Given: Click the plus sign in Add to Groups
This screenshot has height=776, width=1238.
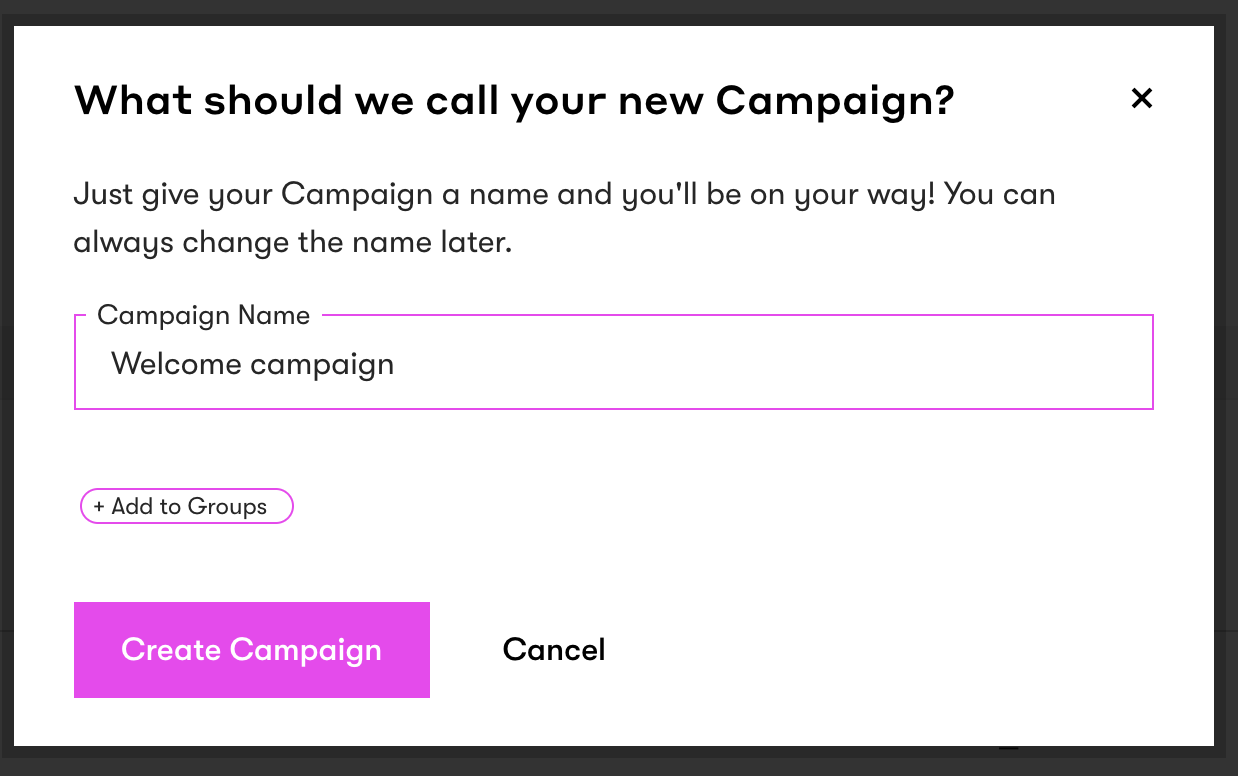Looking at the screenshot, I should (x=98, y=507).
